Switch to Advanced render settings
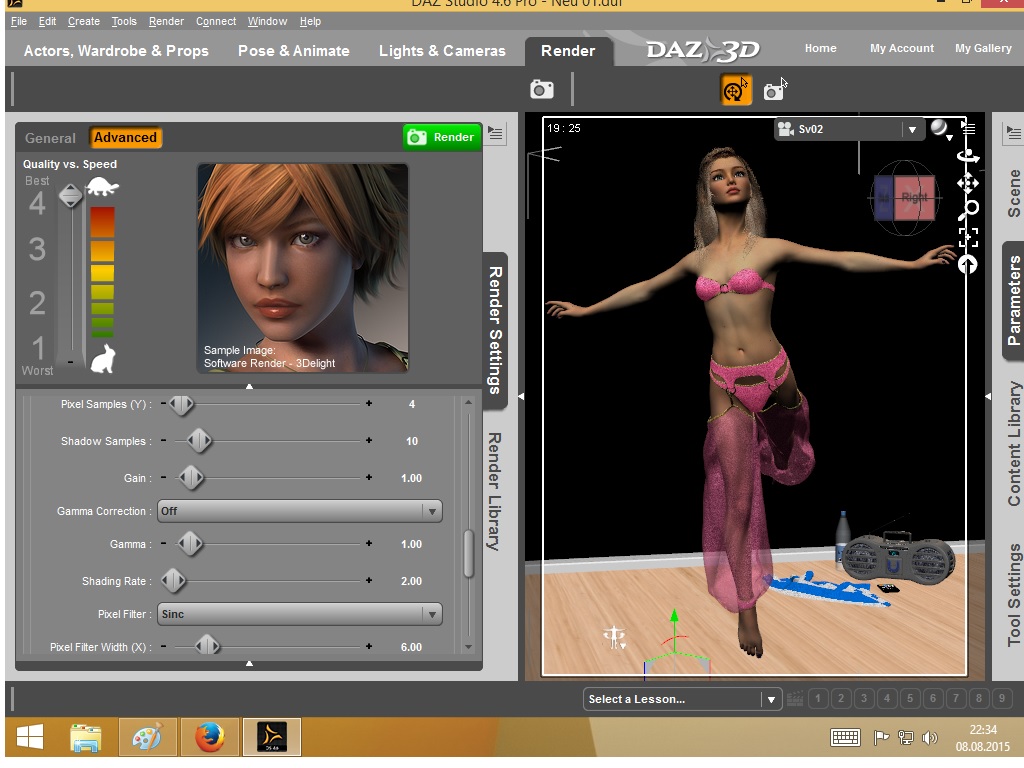The height and width of the screenshot is (768, 1024). [x=125, y=138]
